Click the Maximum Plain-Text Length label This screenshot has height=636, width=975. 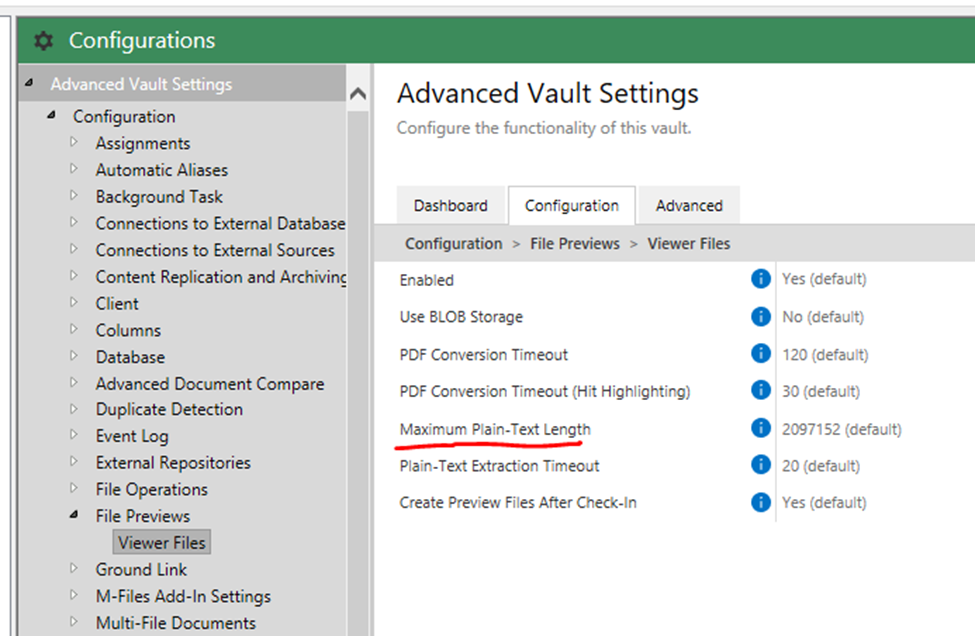coord(495,429)
